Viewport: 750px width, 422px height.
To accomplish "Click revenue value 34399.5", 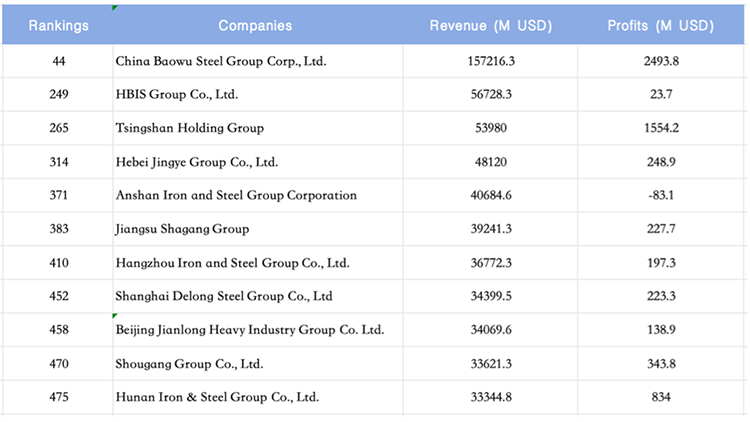I will (x=490, y=296).
